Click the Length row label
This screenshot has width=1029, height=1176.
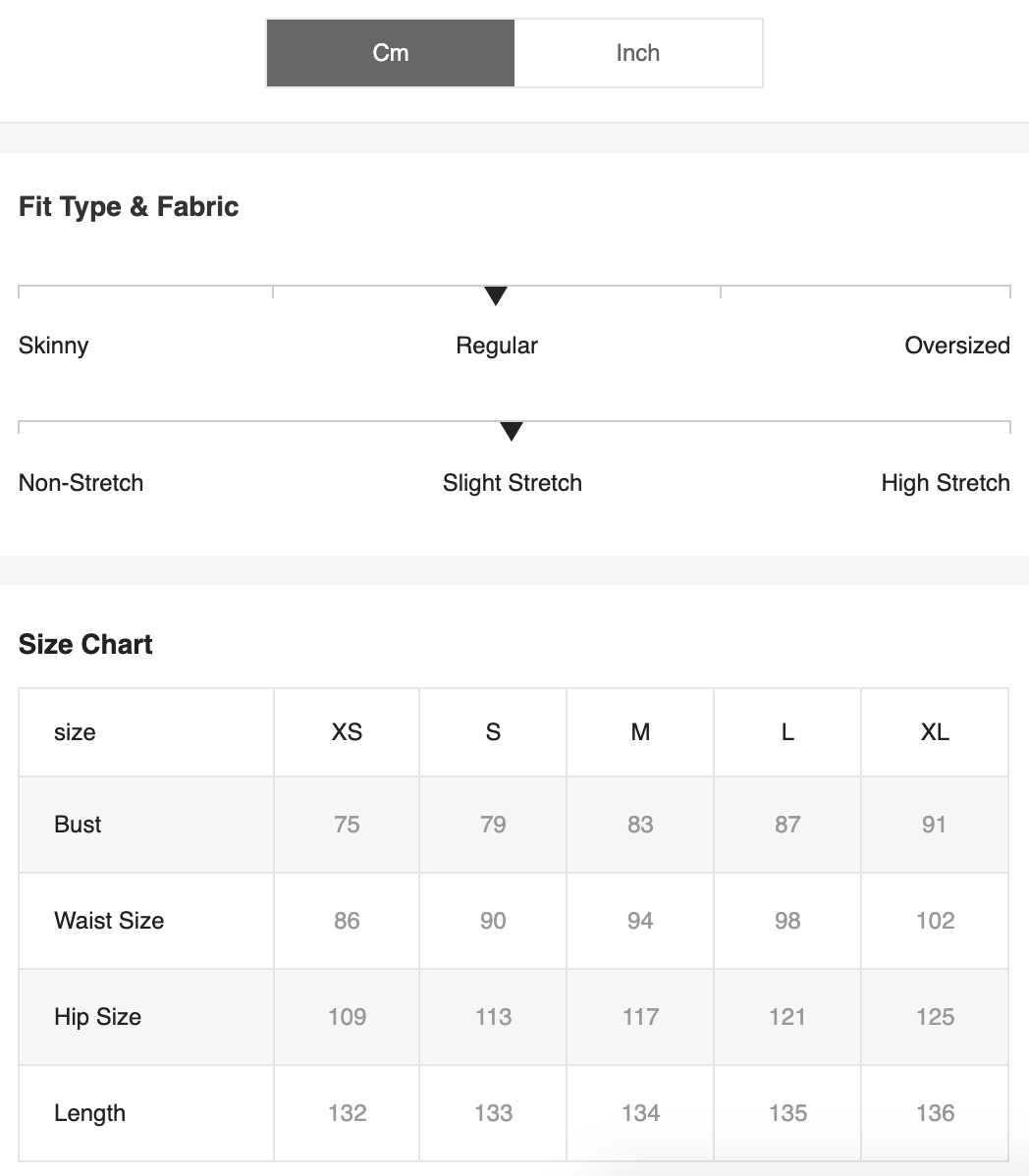point(89,1113)
